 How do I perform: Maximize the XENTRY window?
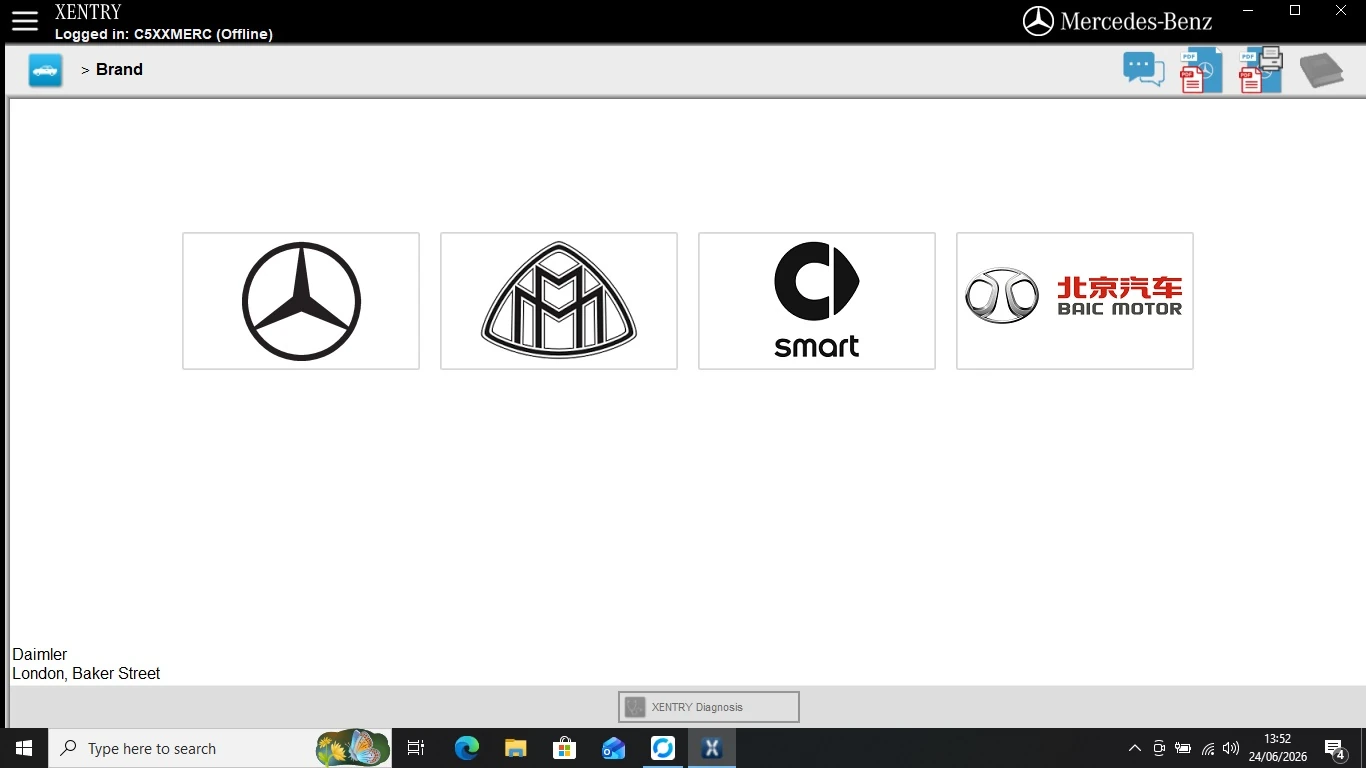click(1295, 11)
